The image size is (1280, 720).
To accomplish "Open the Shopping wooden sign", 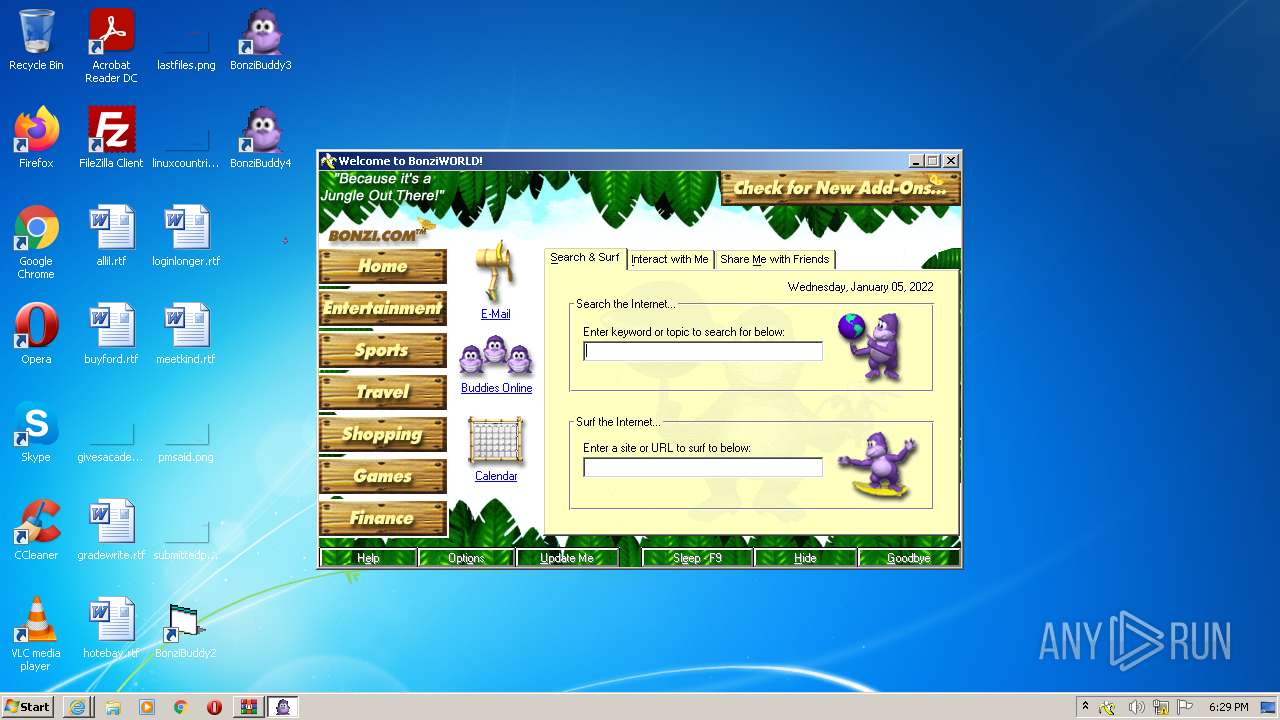I will click(383, 435).
